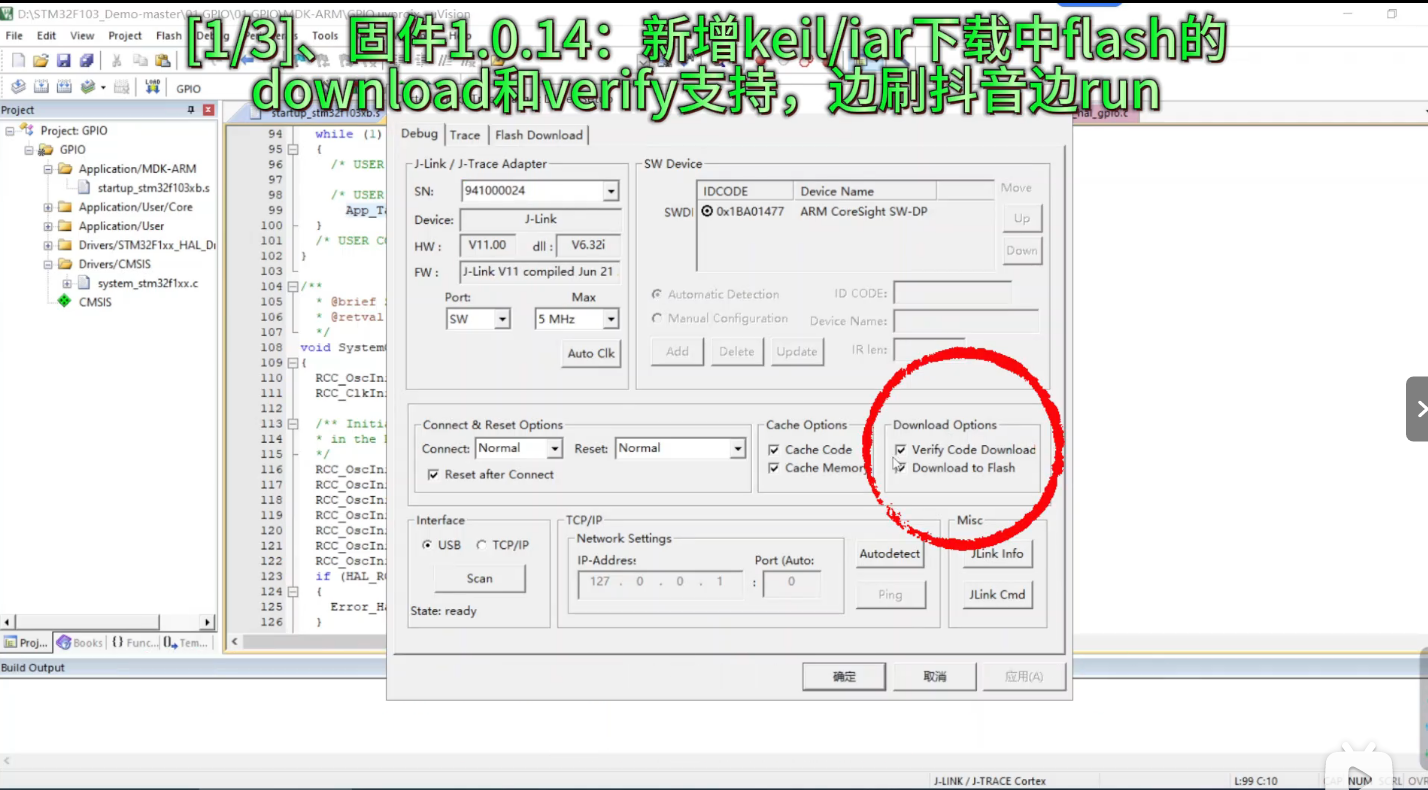Screen dimensions: 1428x790
Task: Click the Autodetect button
Action: [x=890, y=554]
